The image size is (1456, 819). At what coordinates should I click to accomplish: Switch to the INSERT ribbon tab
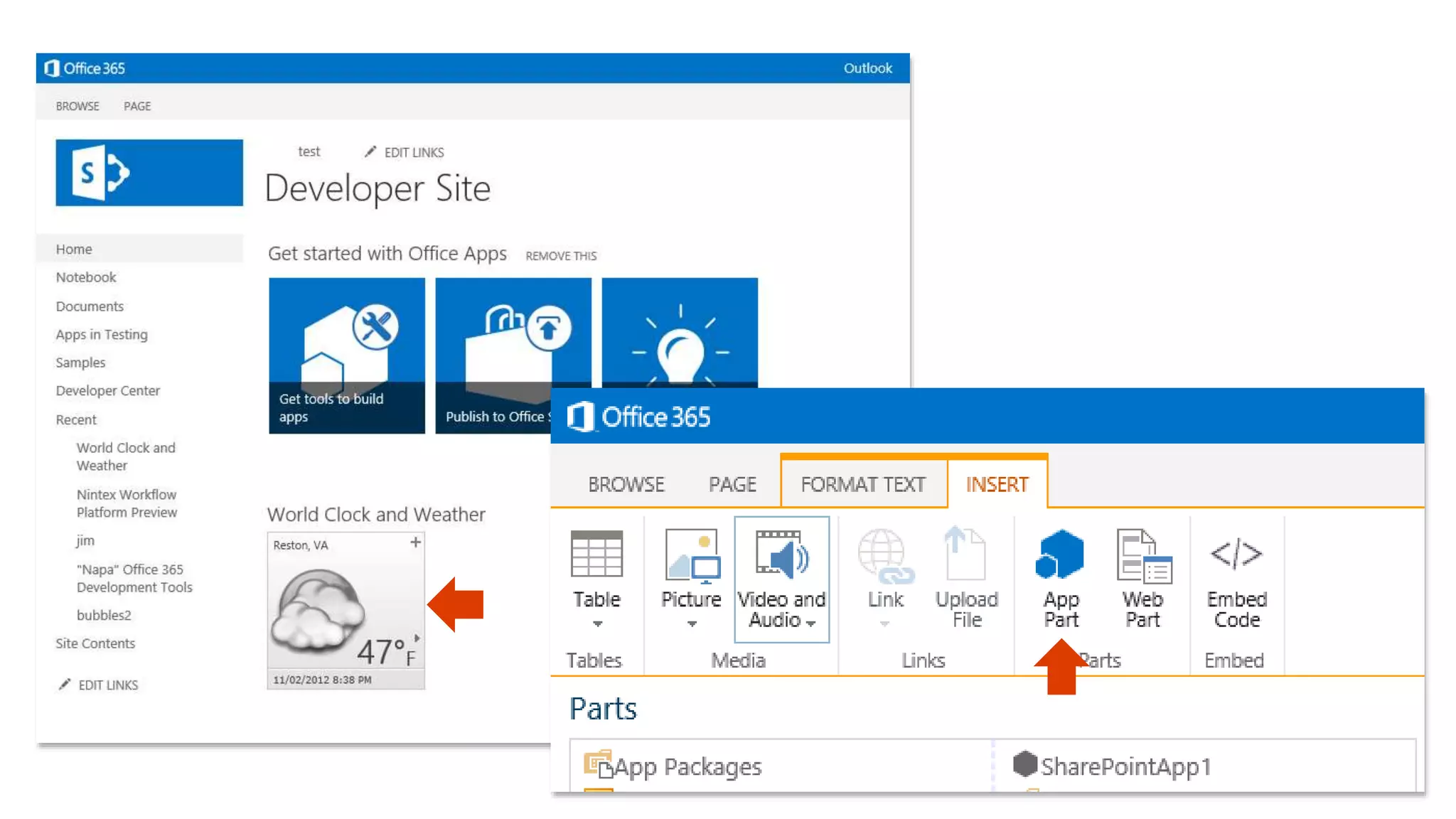click(997, 485)
